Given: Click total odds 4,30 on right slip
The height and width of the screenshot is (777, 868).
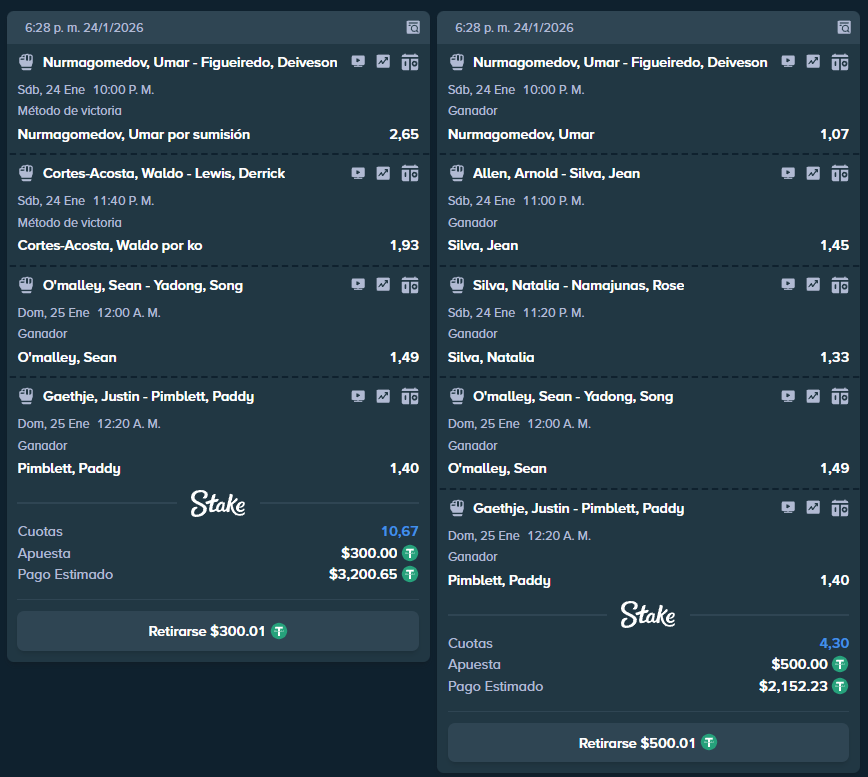Looking at the screenshot, I should (834, 643).
